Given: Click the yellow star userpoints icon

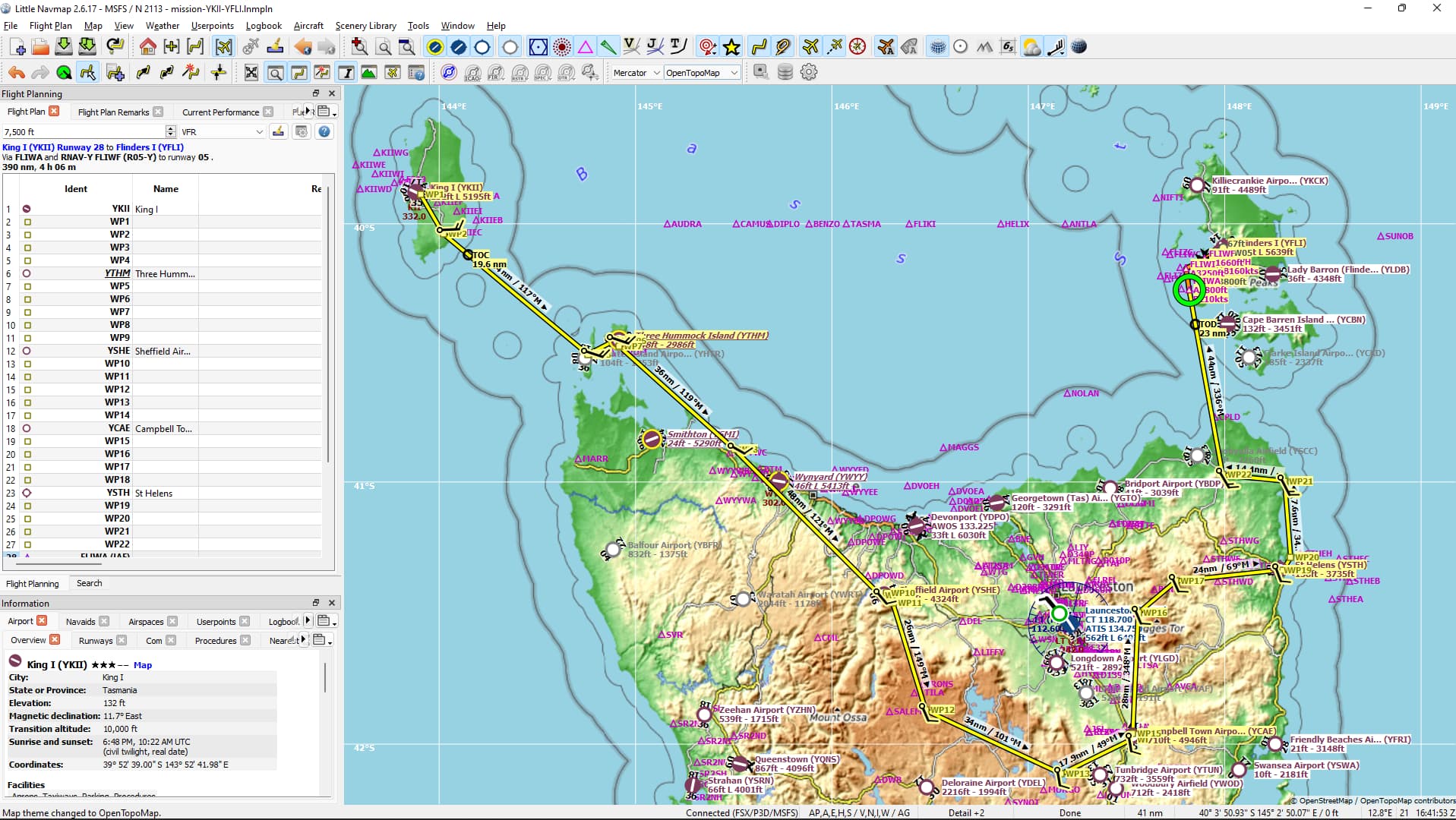Looking at the screenshot, I should point(731,47).
